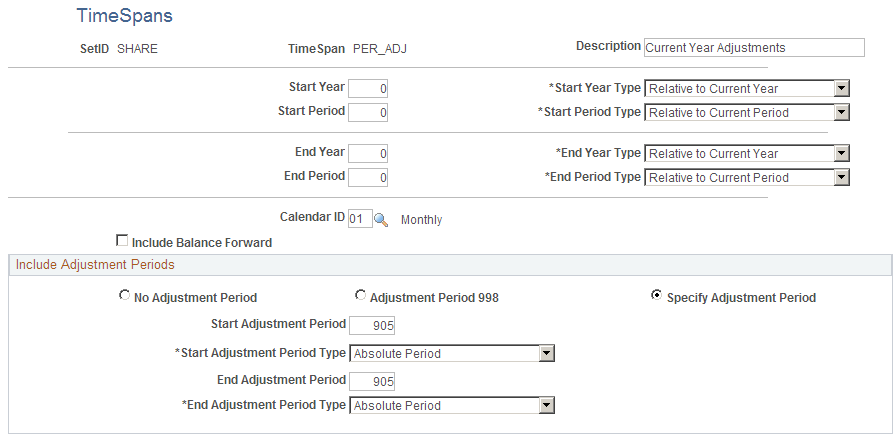Image resolution: width=895 pixels, height=437 pixels.
Task: Focus the End Year input box
Action: [368, 154]
